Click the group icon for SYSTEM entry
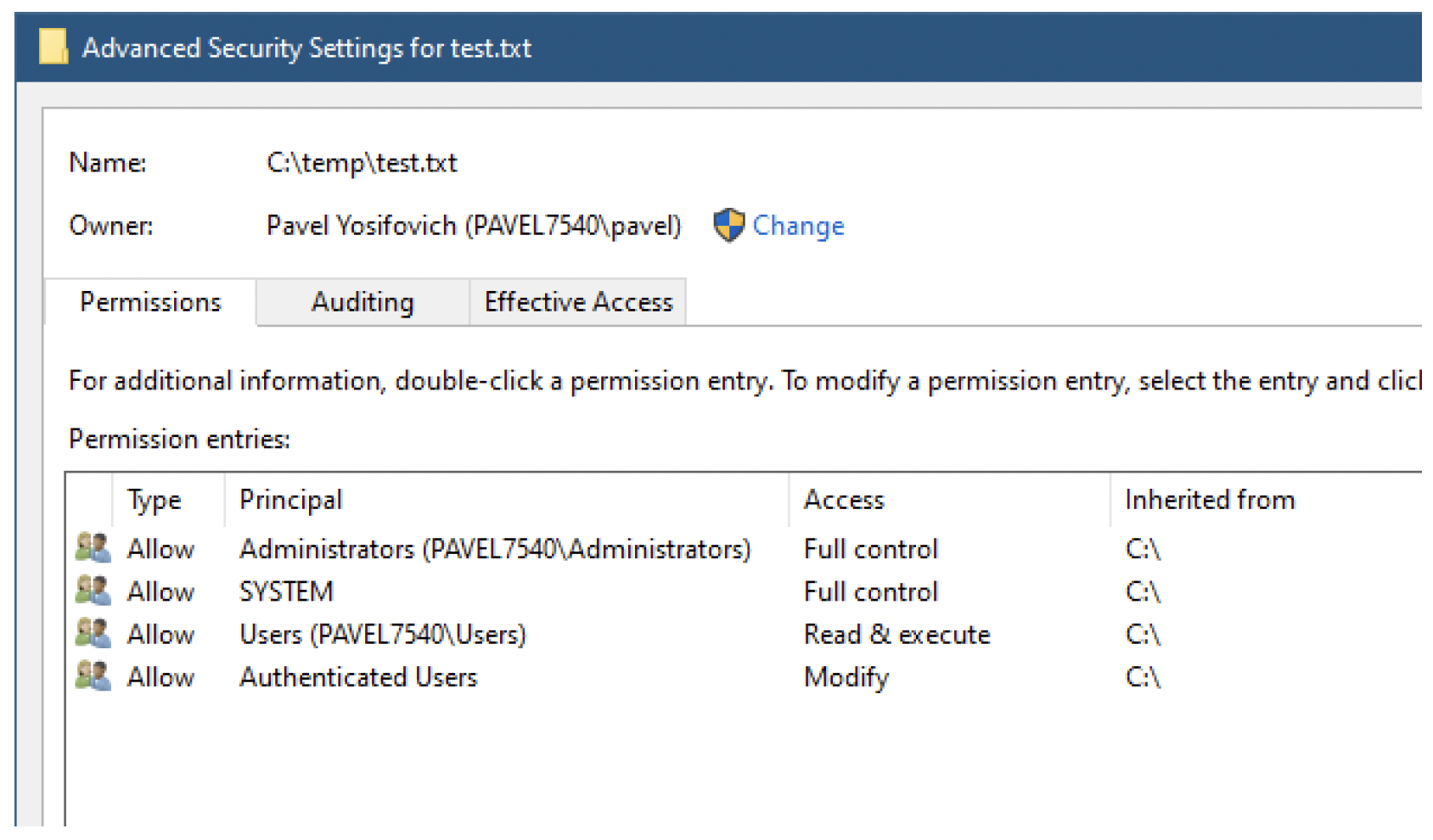 (x=93, y=590)
